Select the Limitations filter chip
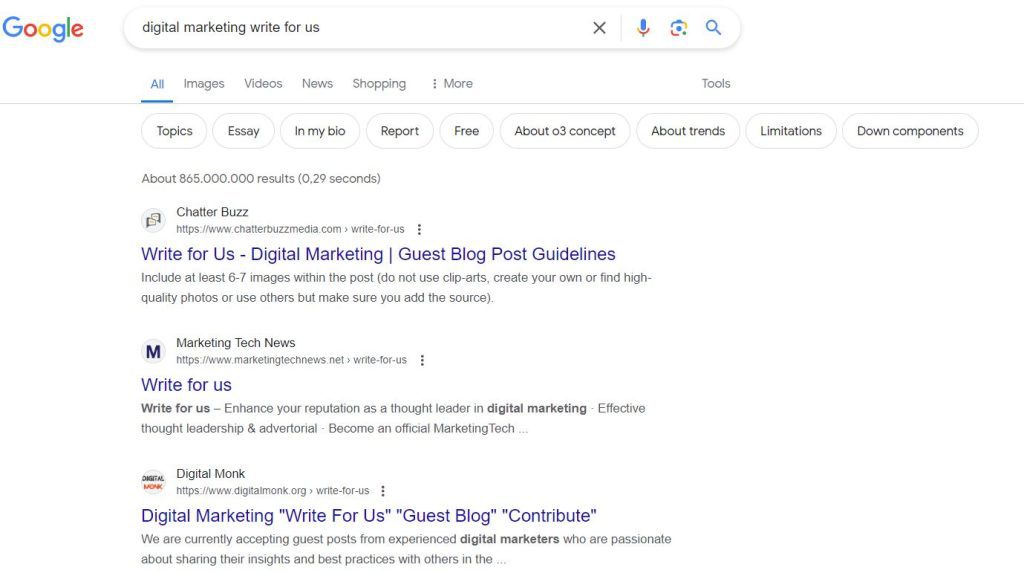This screenshot has height=573, width=1024. click(791, 131)
